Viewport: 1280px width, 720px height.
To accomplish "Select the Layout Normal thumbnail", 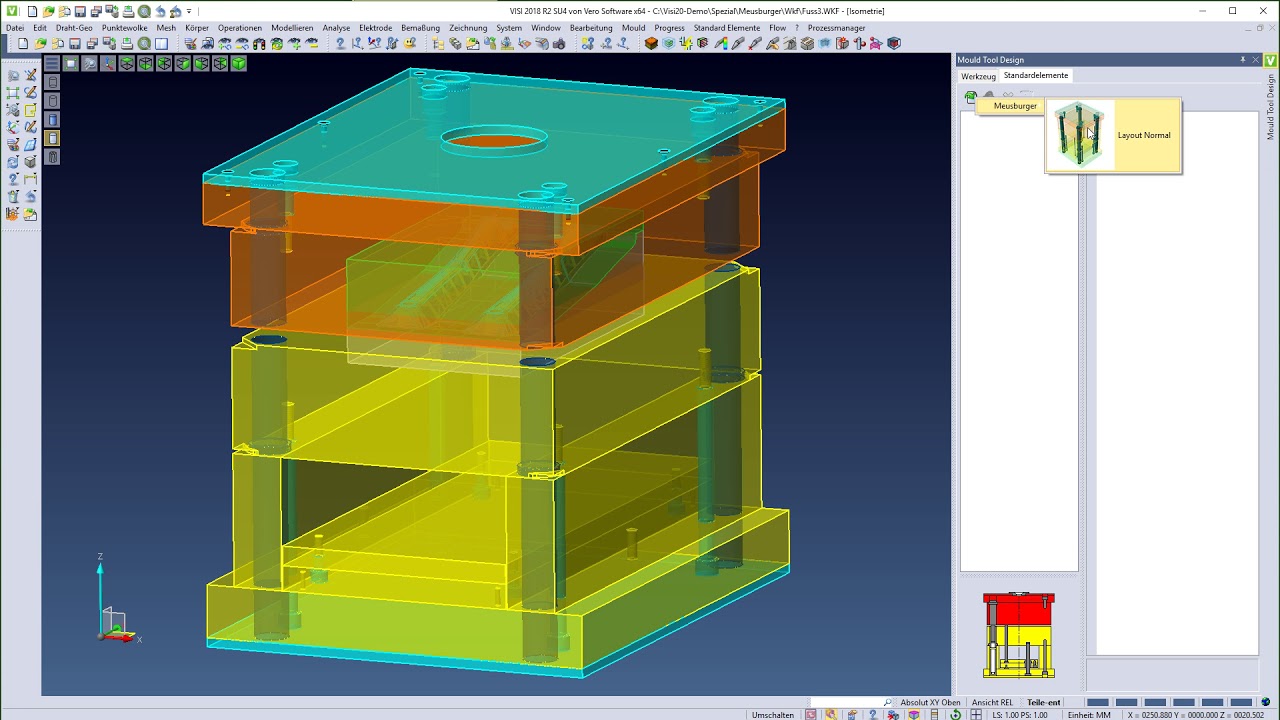I will 1079,134.
